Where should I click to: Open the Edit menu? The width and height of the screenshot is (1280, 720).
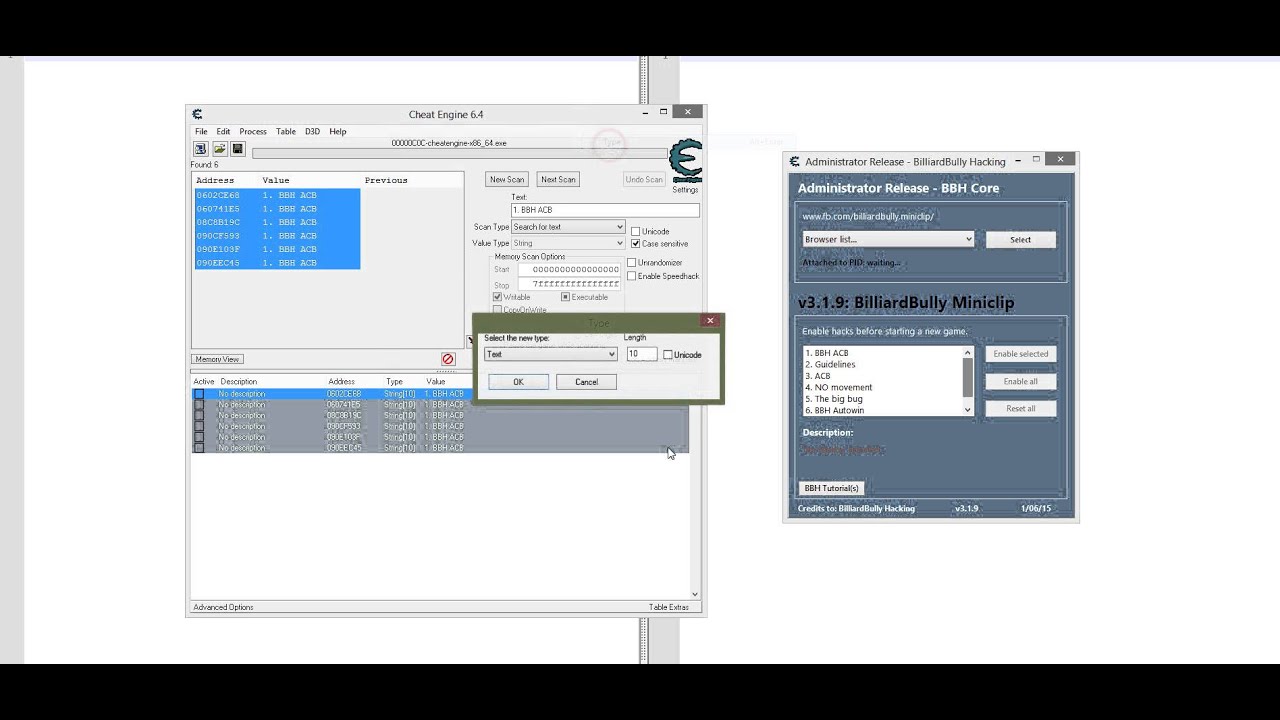223,132
